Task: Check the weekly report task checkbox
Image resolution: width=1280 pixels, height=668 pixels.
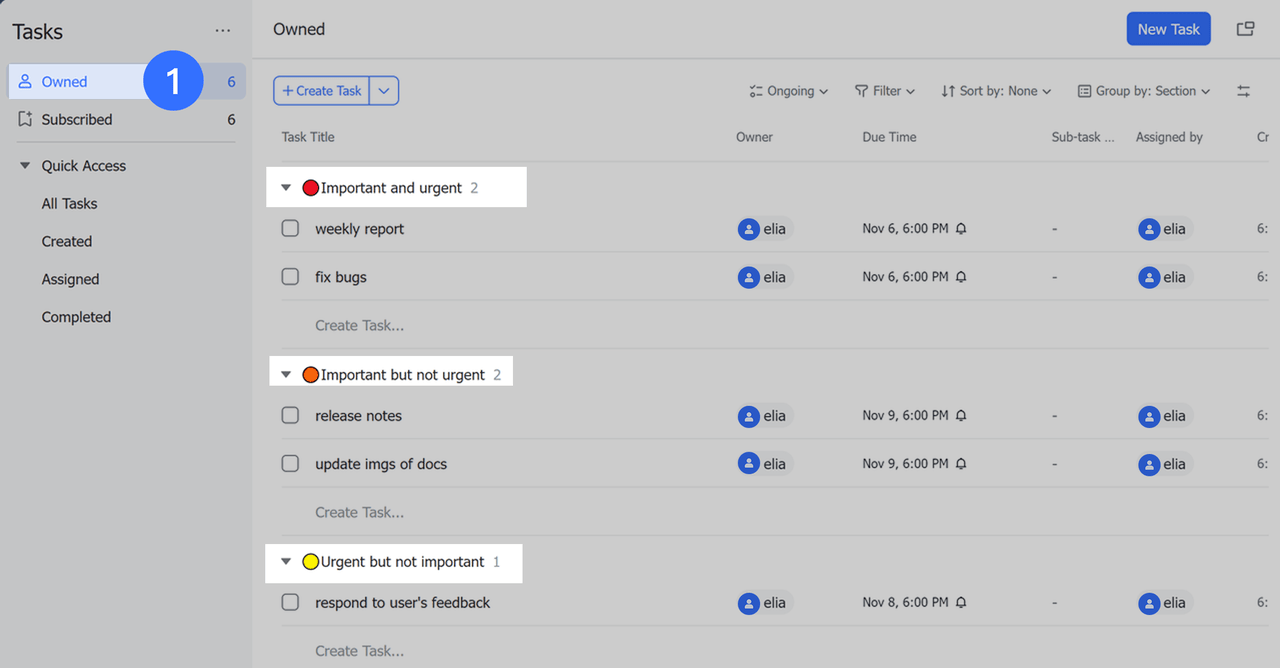Action: (290, 229)
